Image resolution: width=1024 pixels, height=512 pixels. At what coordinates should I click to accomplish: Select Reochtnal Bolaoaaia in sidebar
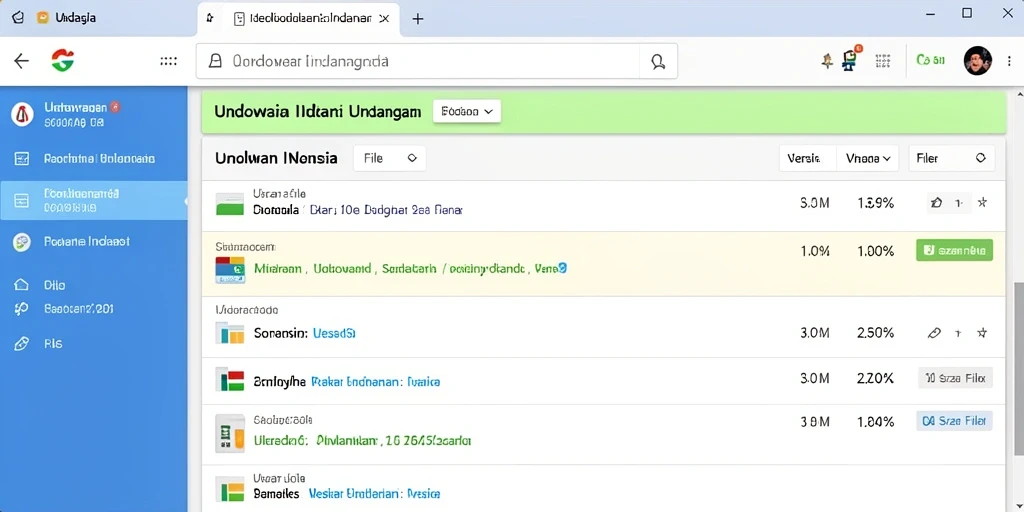point(99,158)
